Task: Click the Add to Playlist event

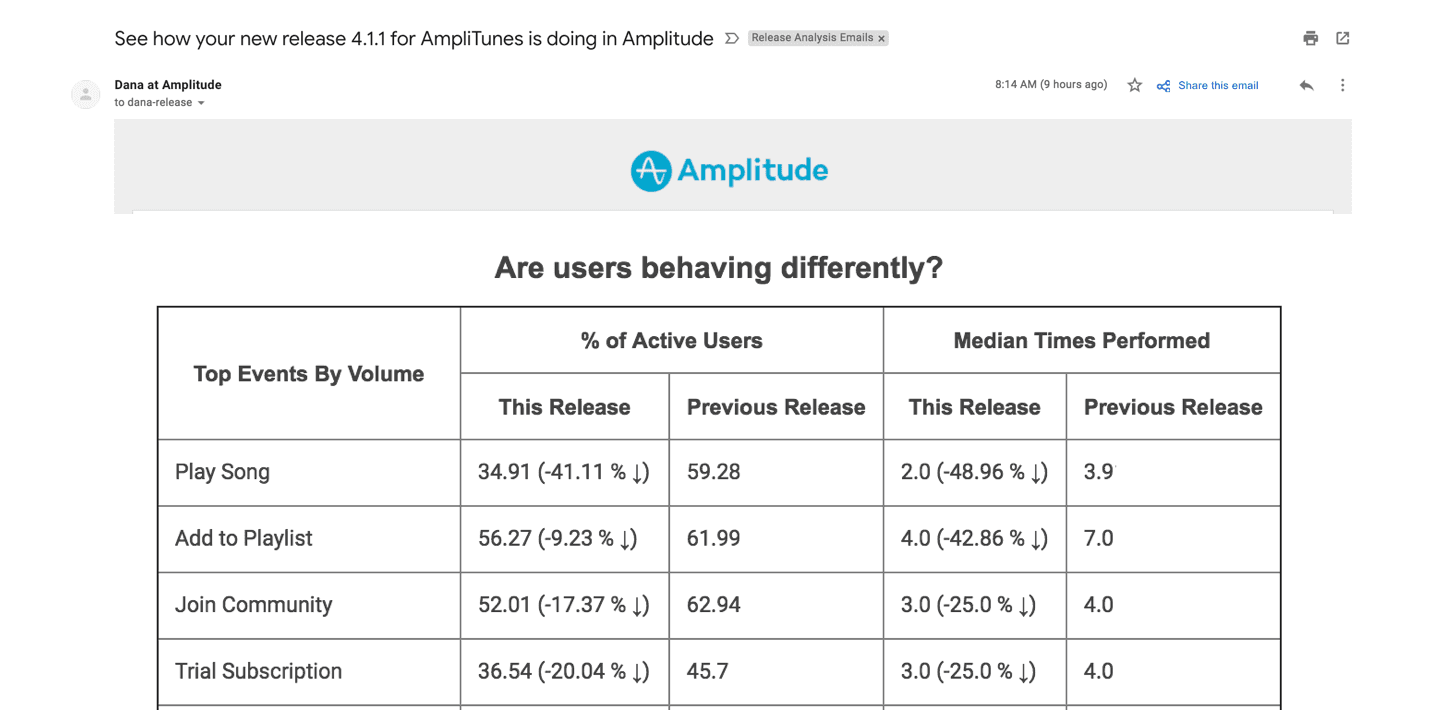Action: (x=244, y=538)
